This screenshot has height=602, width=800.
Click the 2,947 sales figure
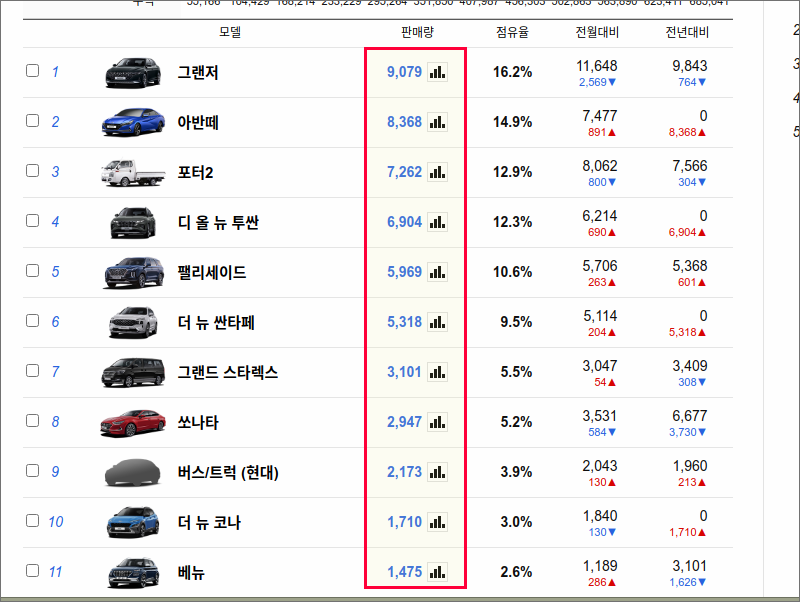pos(404,422)
